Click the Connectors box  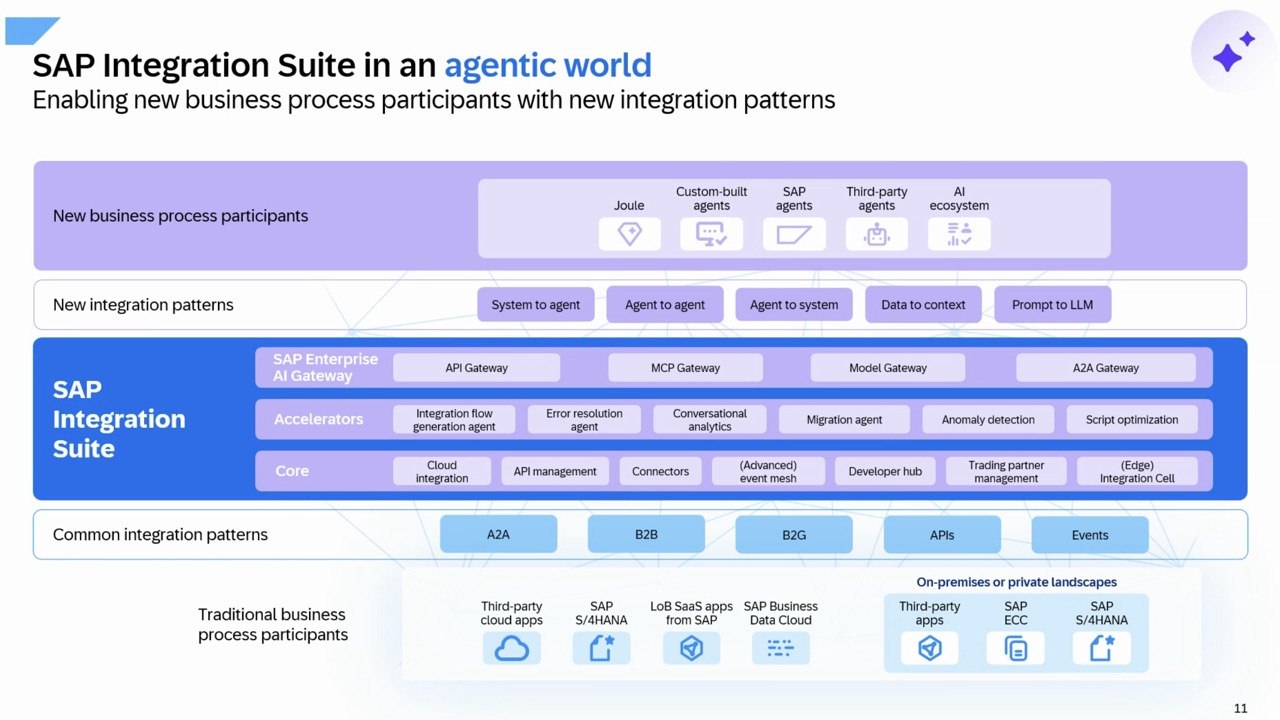click(x=660, y=472)
